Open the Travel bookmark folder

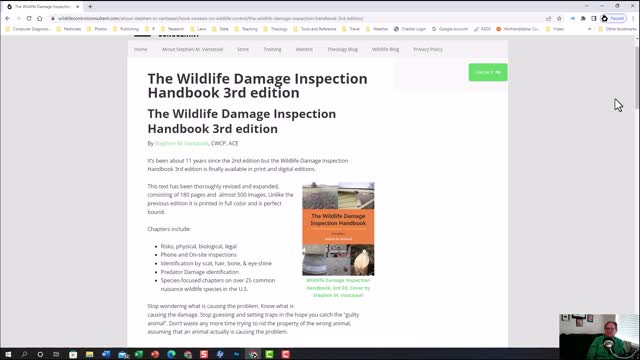tap(351, 29)
